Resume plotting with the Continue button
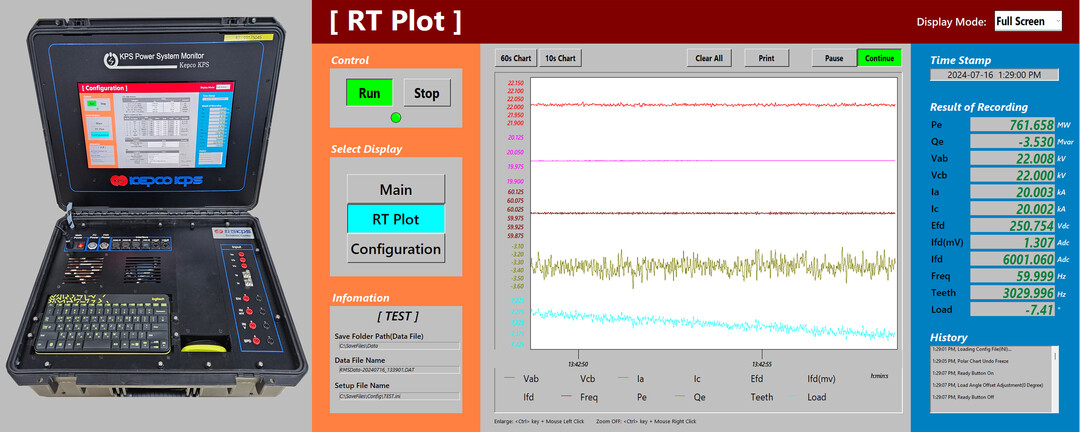Screen dimensions: 1080x432 click(879, 58)
